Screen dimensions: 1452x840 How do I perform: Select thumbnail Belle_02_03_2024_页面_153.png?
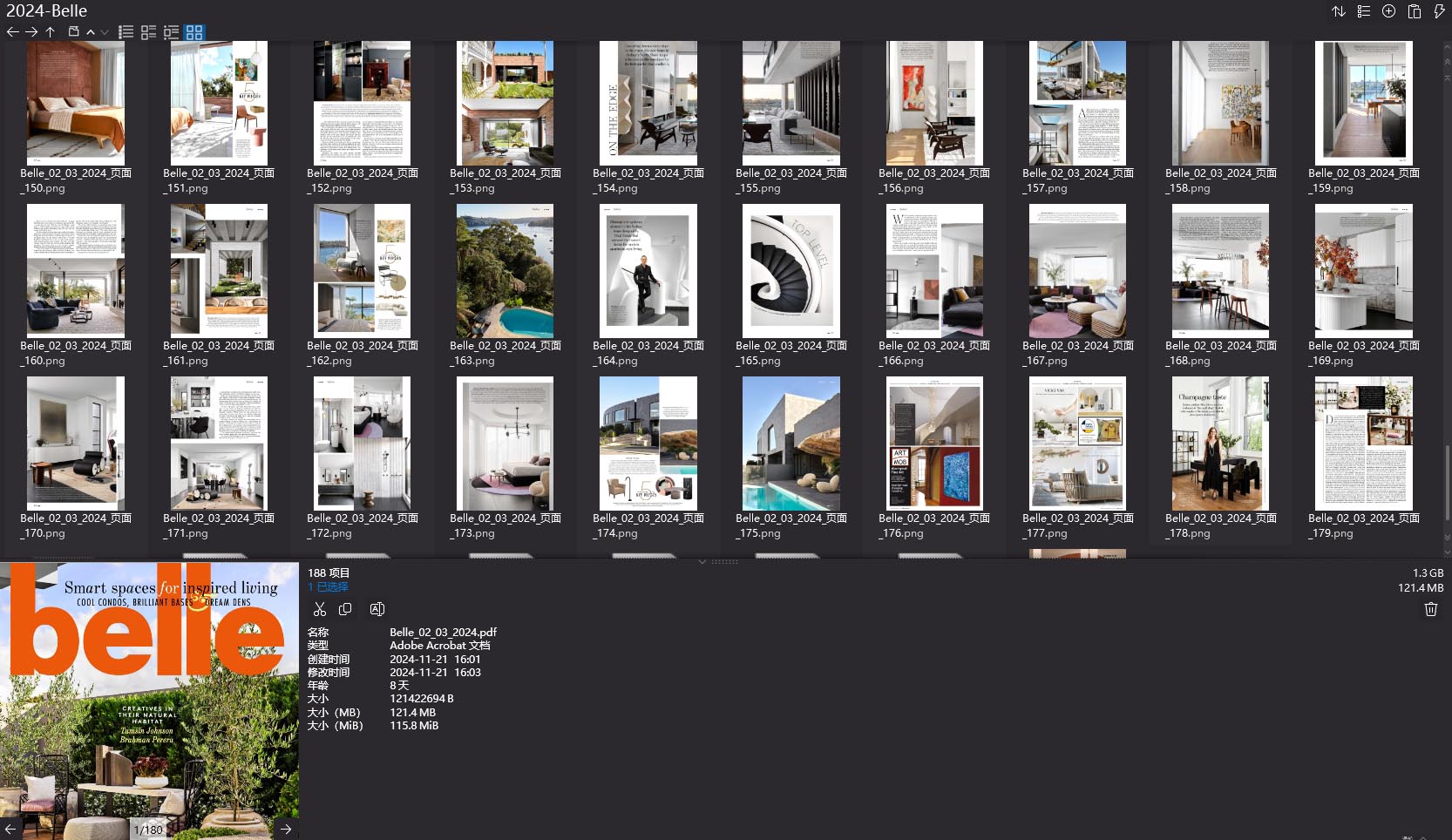coord(505,103)
